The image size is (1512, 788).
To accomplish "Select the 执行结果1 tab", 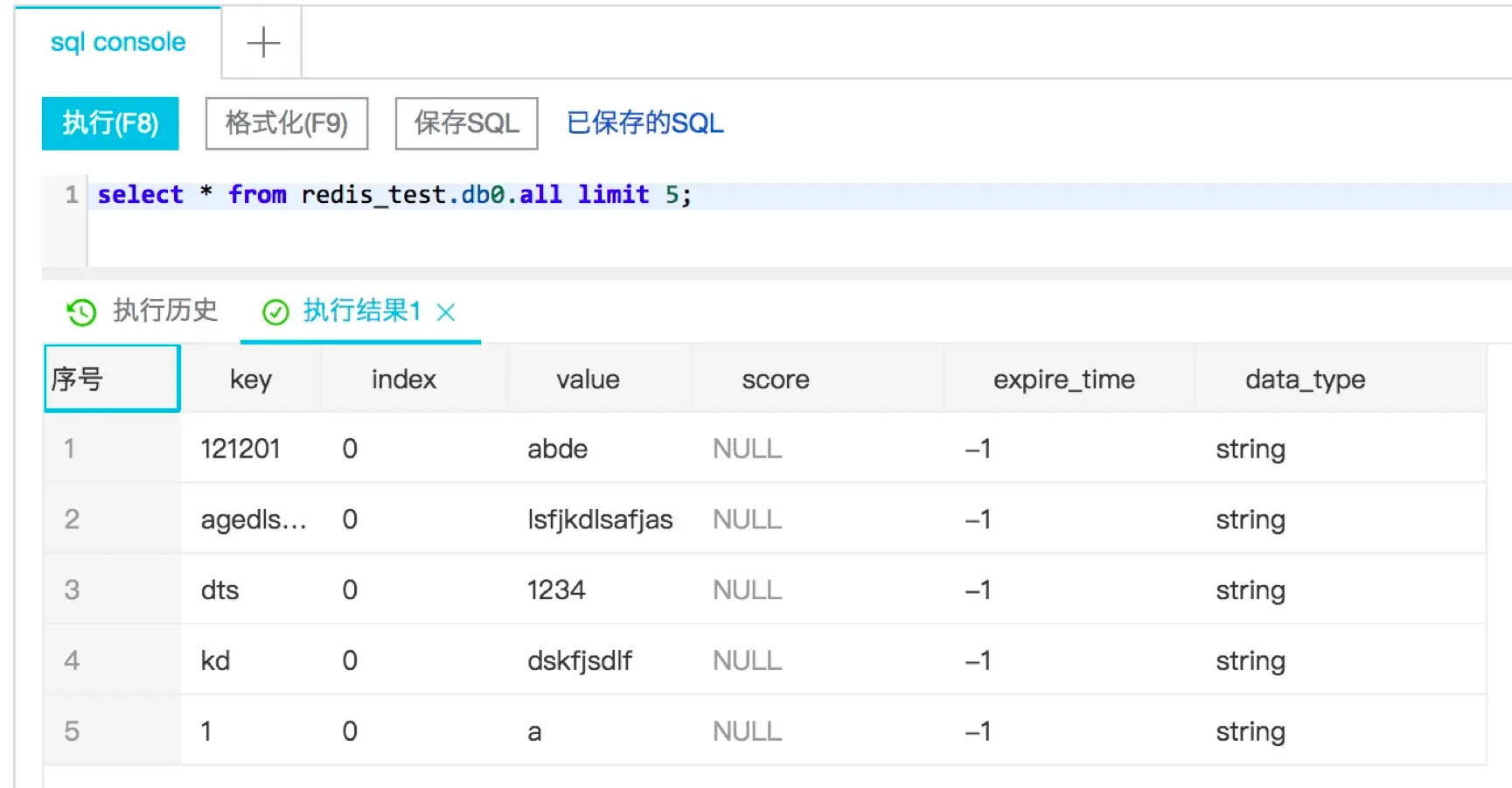I will click(361, 310).
